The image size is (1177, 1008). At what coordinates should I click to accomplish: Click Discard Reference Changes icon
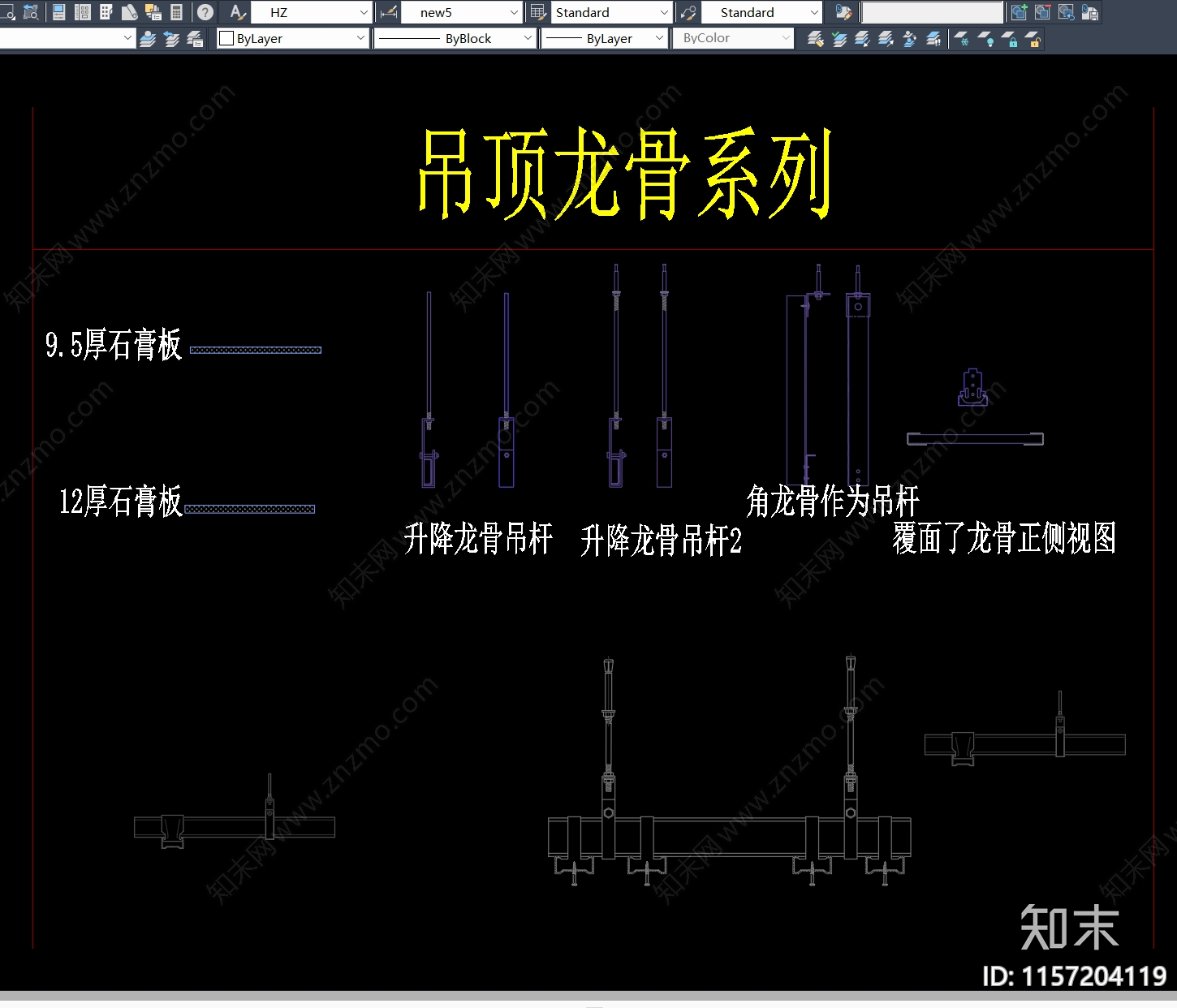1067,12
